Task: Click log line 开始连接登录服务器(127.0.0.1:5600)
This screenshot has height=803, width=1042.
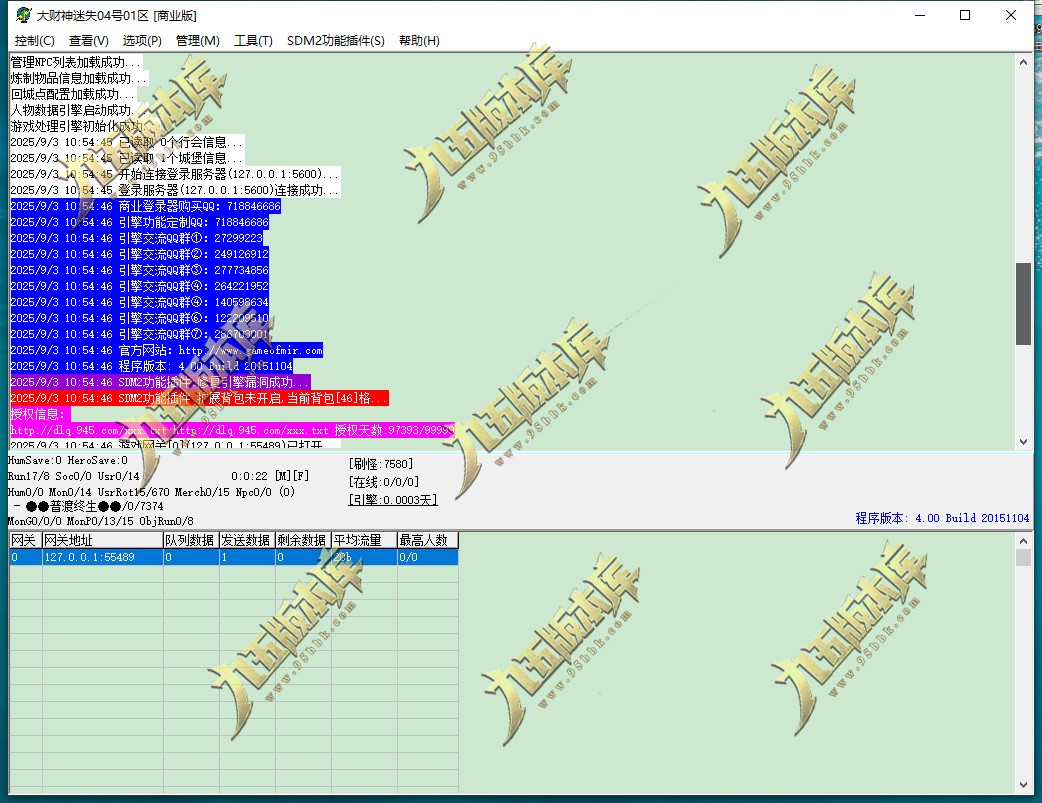Action: (175, 174)
